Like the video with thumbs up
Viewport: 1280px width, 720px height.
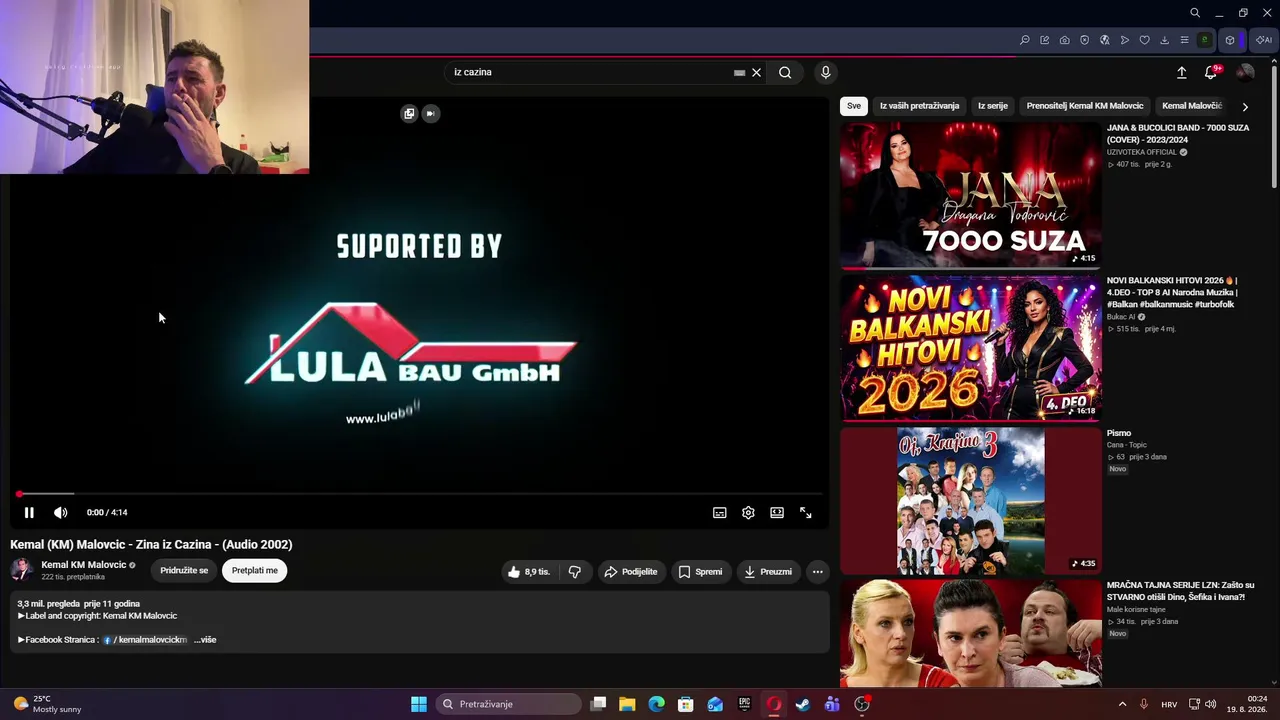coord(530,572)
